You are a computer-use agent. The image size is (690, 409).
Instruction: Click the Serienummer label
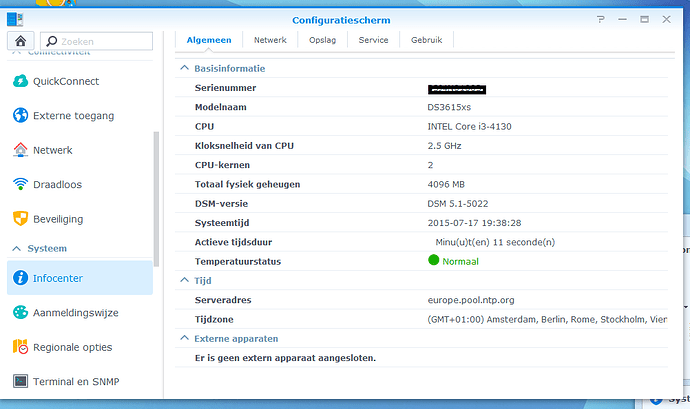pos(225,88)
